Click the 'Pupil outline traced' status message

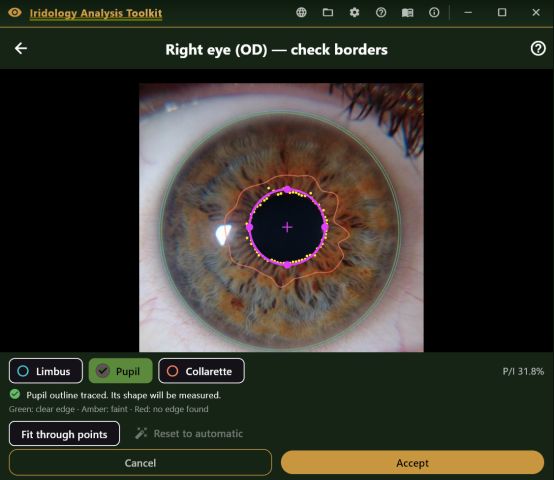[x=123, y=395]
